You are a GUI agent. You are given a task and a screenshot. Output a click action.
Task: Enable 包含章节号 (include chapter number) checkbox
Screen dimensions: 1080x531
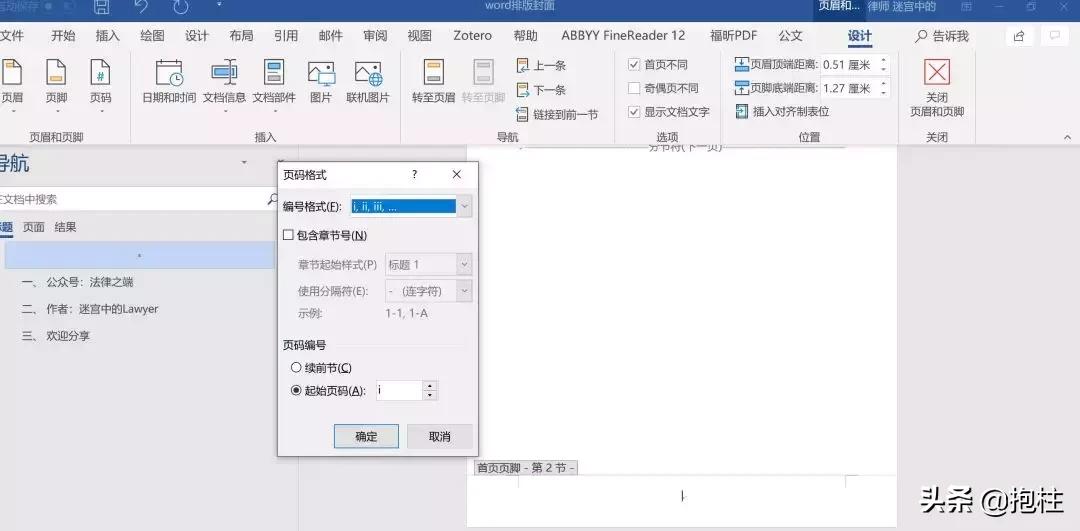(289, 235)
